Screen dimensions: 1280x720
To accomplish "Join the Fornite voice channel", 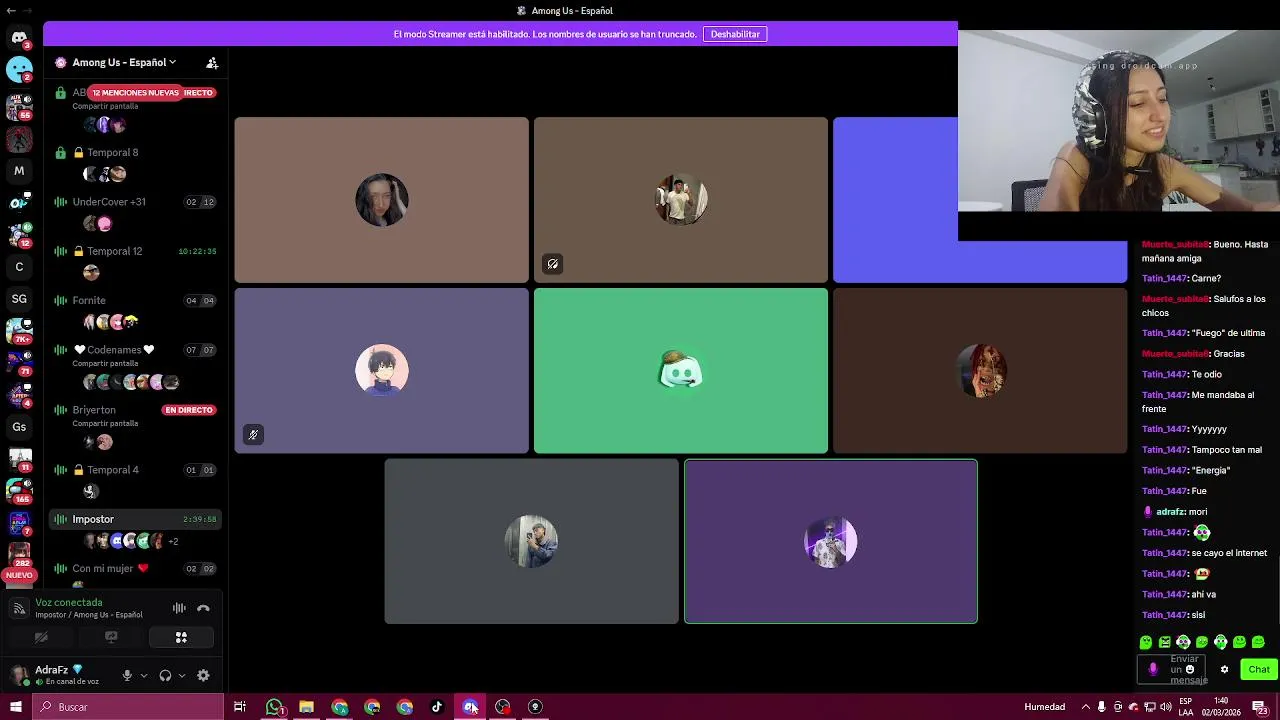I will (x=135, y=300).
